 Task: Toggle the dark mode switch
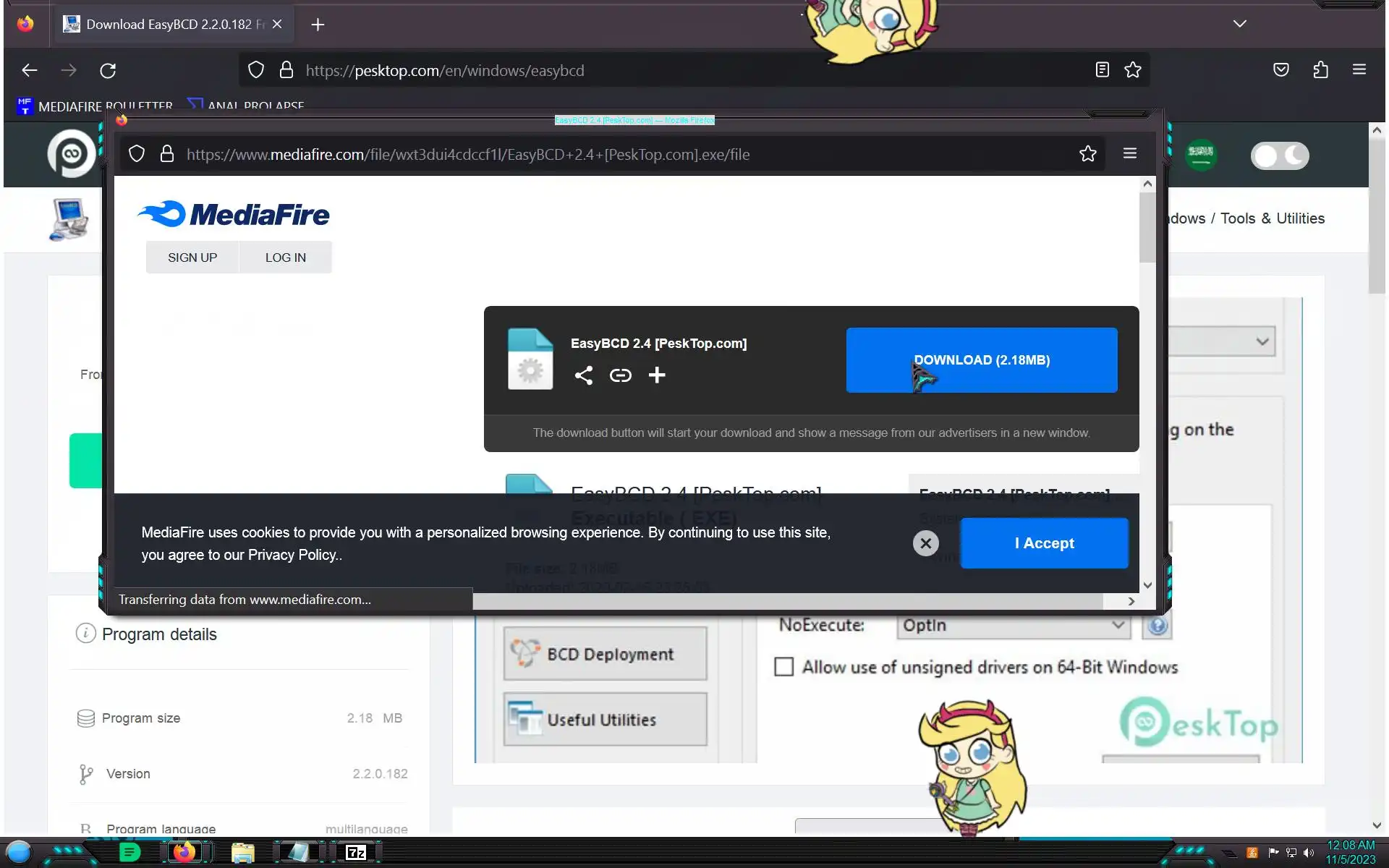tap(1279, 156)
